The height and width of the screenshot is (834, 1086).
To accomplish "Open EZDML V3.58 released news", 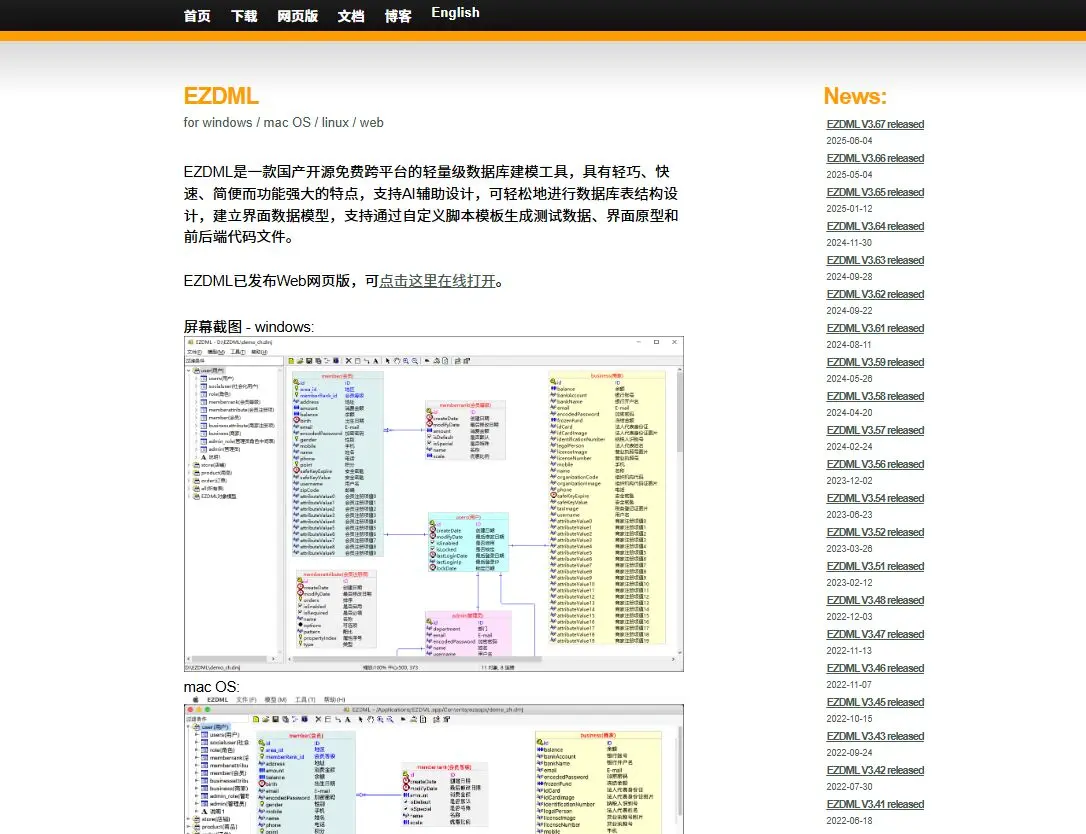I will [x=875, y=397].
